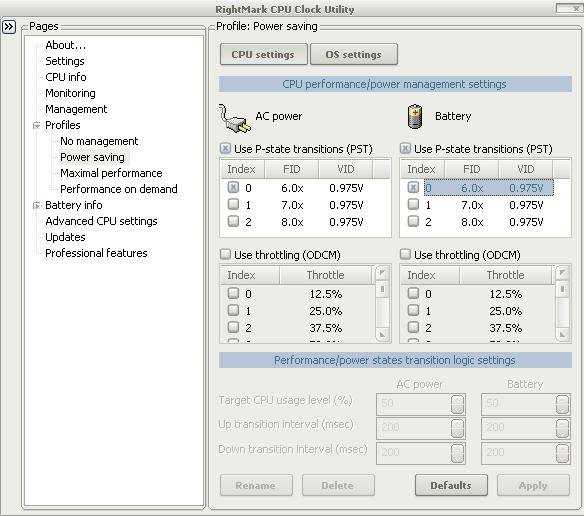The width and height of the screenshot is (586, 516).
Task: Check AC power P-state index 1
Action: coord(233,204)
